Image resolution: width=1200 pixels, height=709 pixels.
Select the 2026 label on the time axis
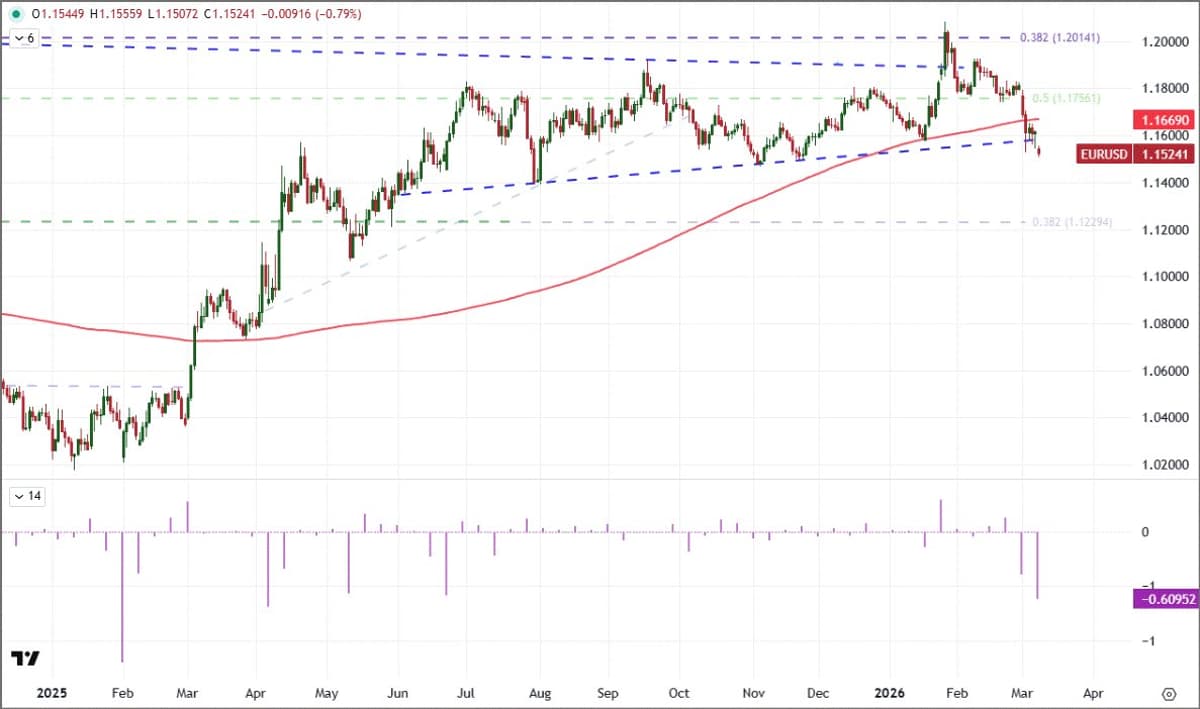pyautogui.click(x=889, y=692)
